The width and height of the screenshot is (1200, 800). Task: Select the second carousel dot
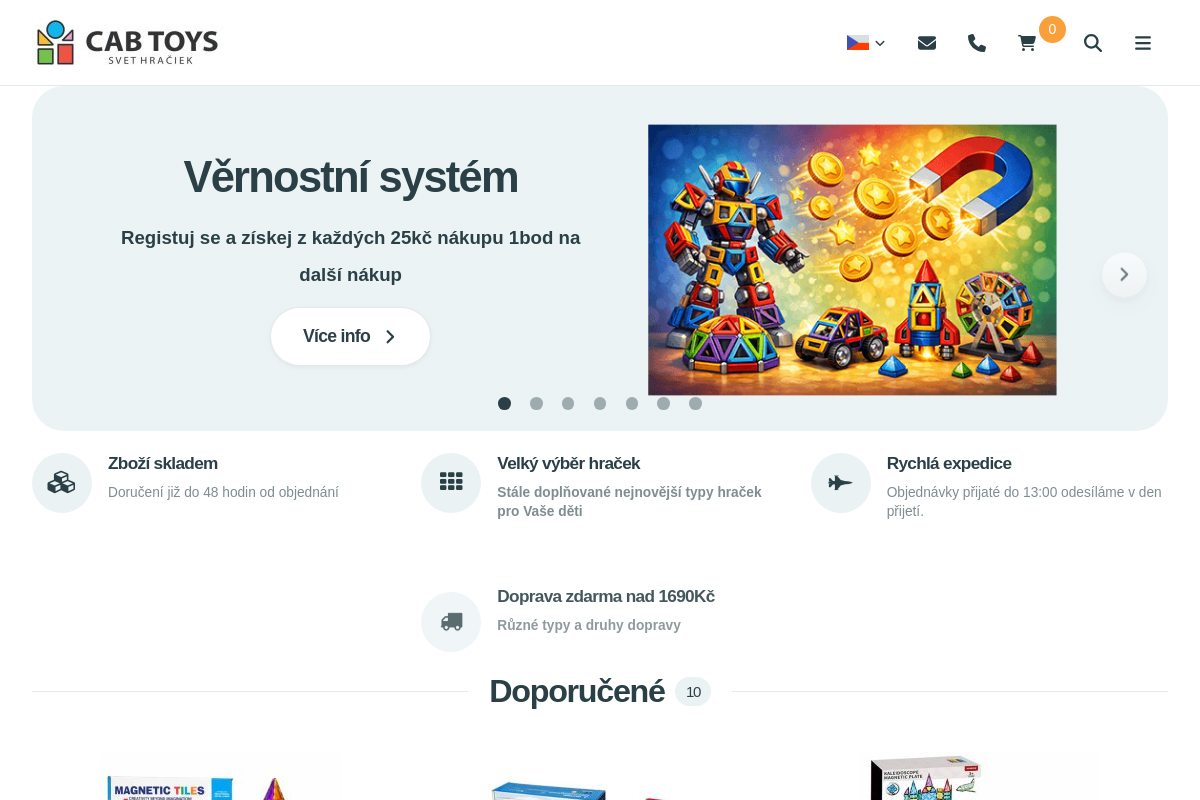(536, 403)
